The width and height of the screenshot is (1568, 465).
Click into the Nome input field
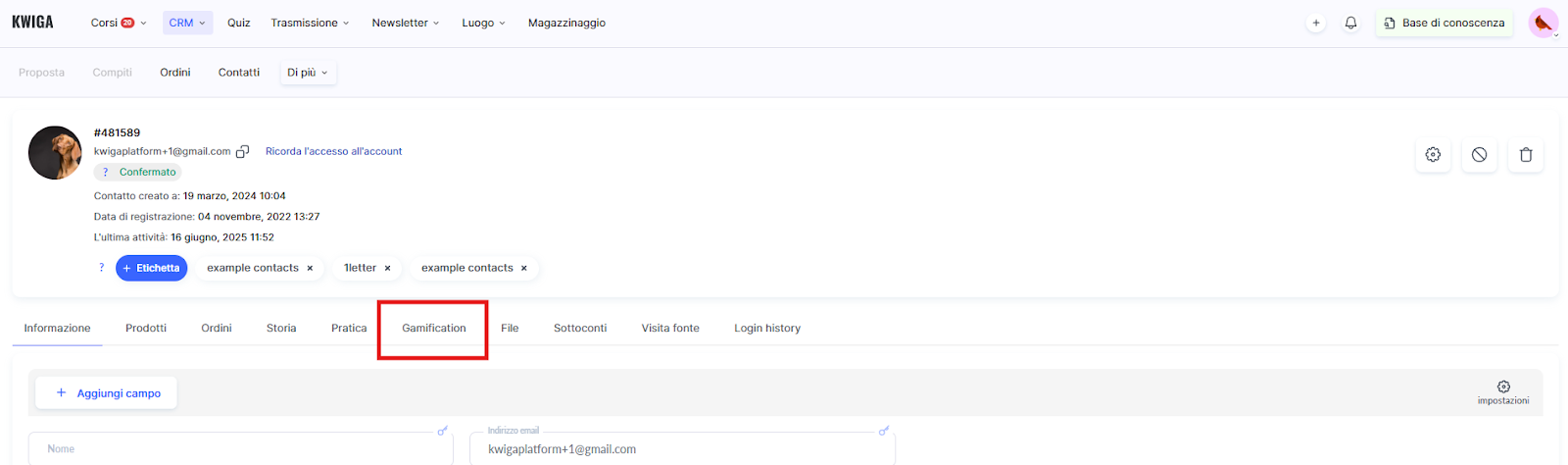[x=240, y=449]
